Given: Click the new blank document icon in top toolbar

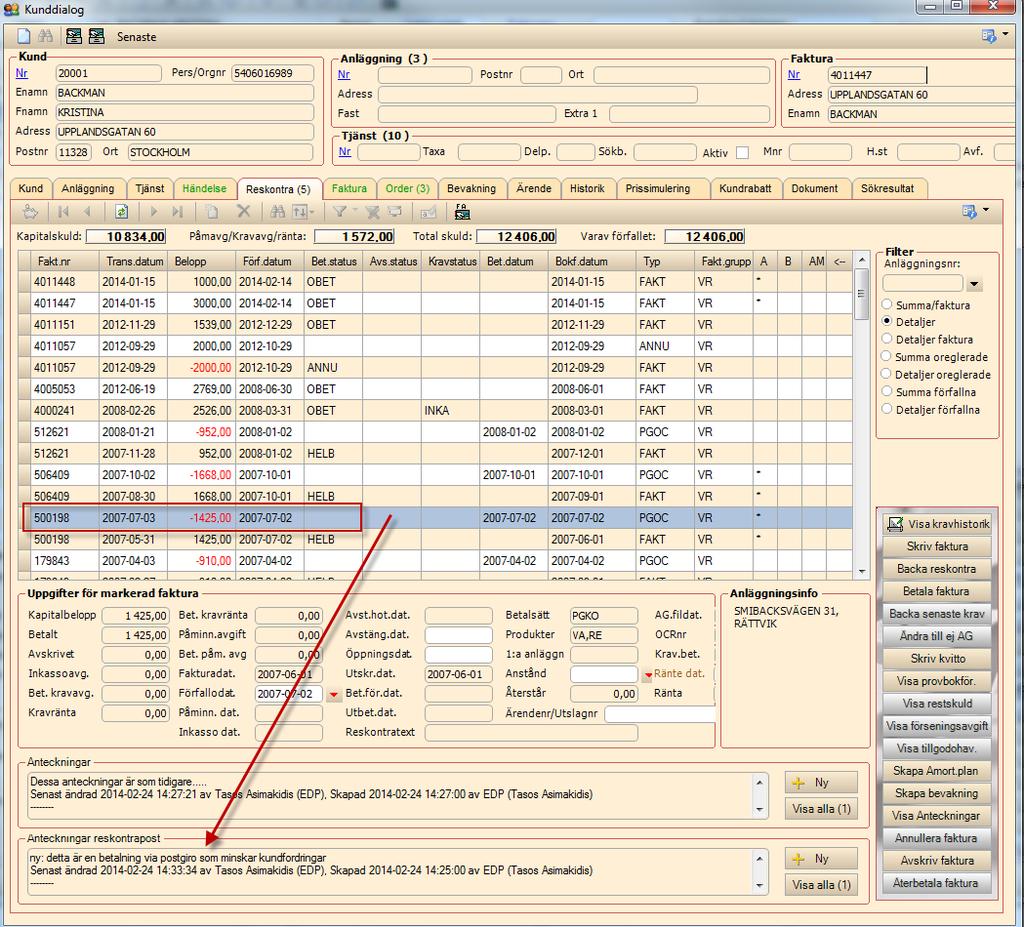Looking at the screenshot, I should click(x=24, y=36).
